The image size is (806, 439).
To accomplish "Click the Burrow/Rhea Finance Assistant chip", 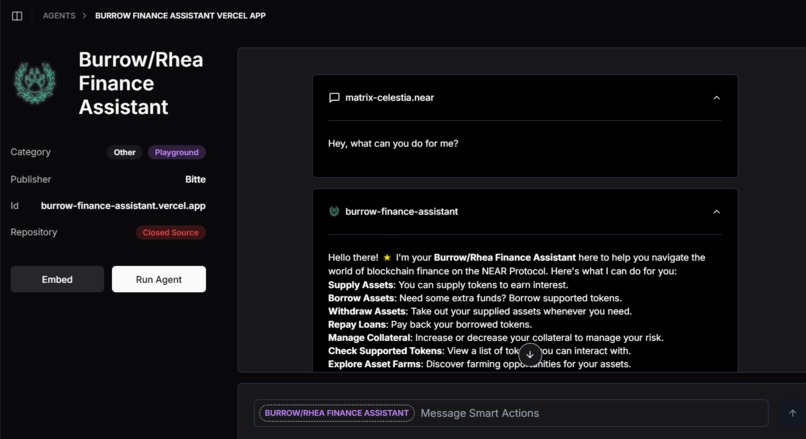I will tap(337, 413).
